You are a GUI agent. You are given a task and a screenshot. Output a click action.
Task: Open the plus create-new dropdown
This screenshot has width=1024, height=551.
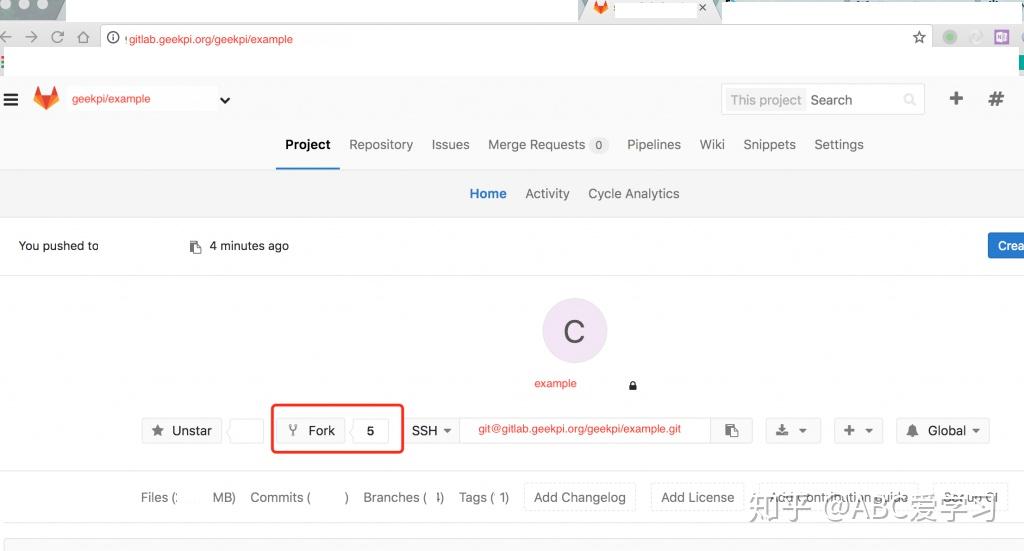858,431
